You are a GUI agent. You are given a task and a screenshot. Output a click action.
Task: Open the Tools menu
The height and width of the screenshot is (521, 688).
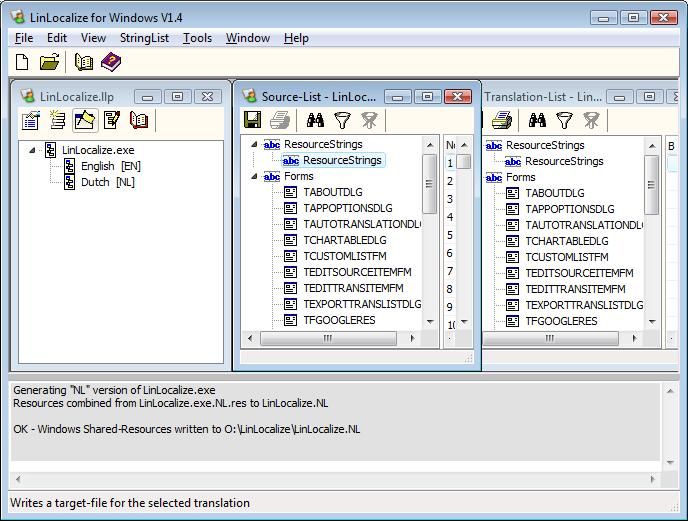[197, 38]
